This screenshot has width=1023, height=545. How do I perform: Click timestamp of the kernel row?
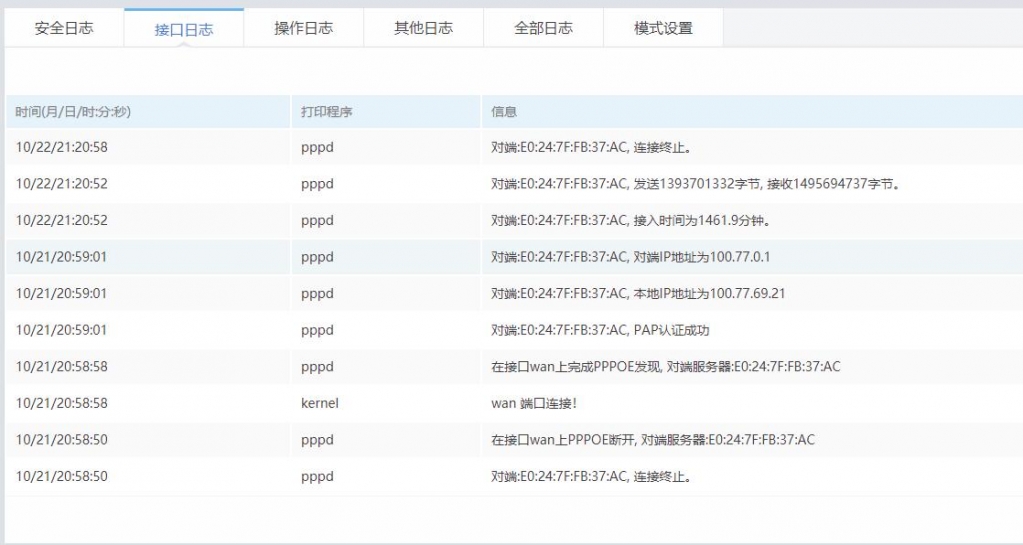point(61,403)
